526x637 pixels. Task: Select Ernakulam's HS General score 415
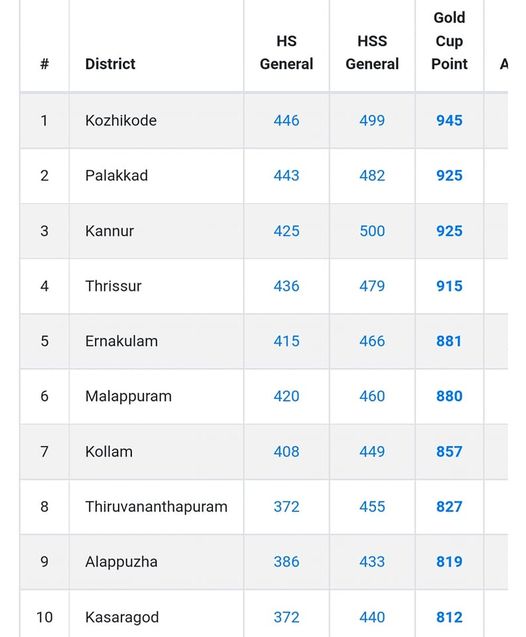point(286,341)
